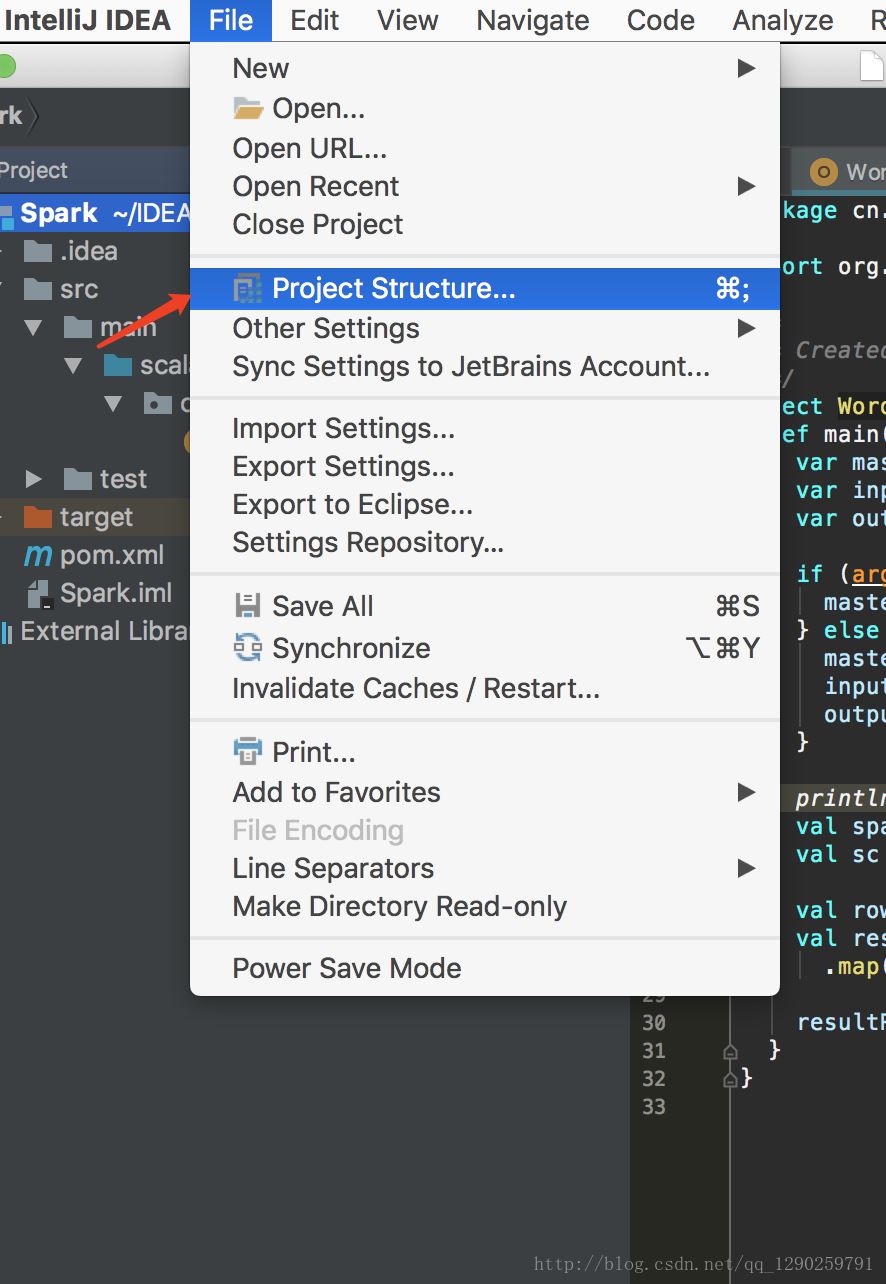Click the Save All disk icon

point(247,606)
